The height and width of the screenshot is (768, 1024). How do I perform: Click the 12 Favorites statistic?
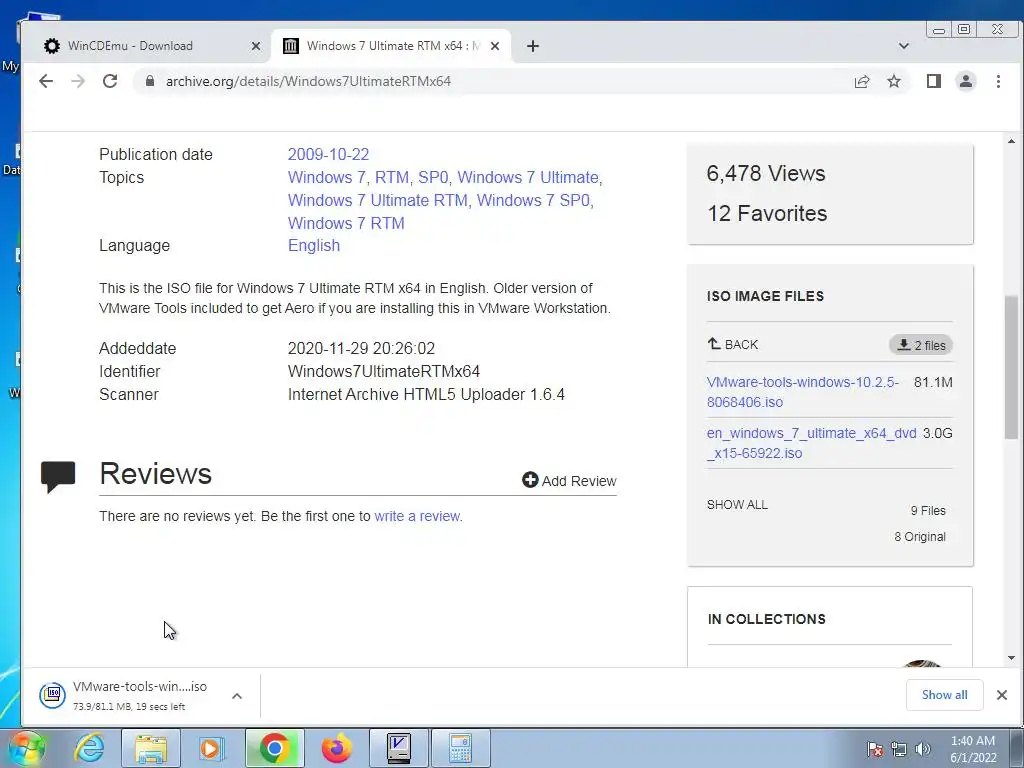(x=767, y=214)
